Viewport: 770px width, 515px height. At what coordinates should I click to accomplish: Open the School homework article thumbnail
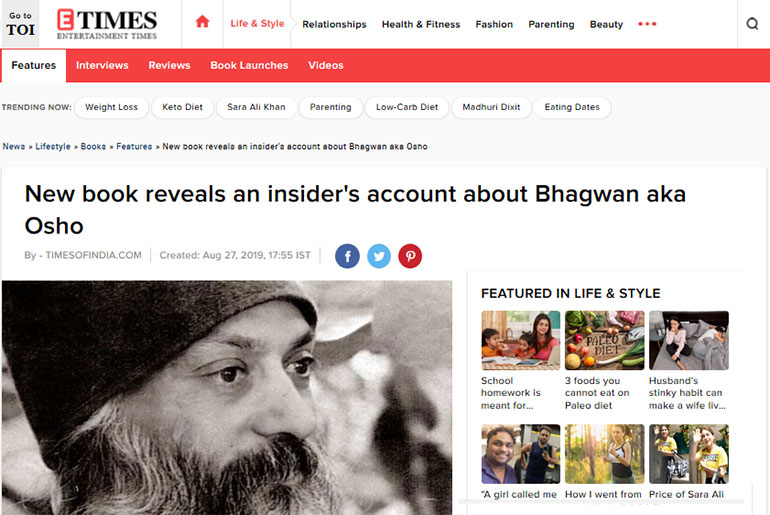521,340
